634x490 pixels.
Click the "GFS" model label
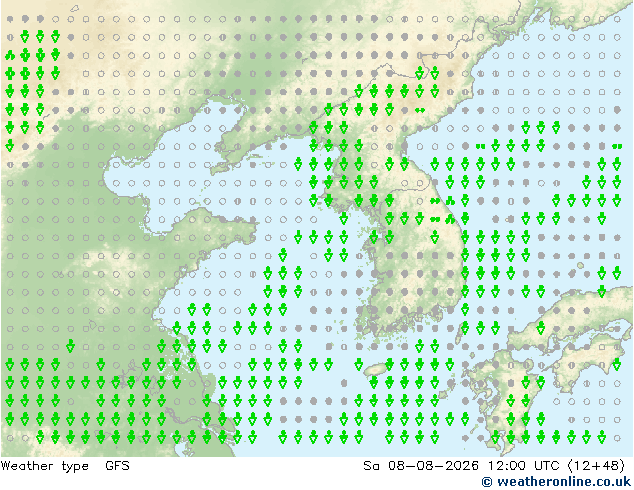click(x=117, y=466)
